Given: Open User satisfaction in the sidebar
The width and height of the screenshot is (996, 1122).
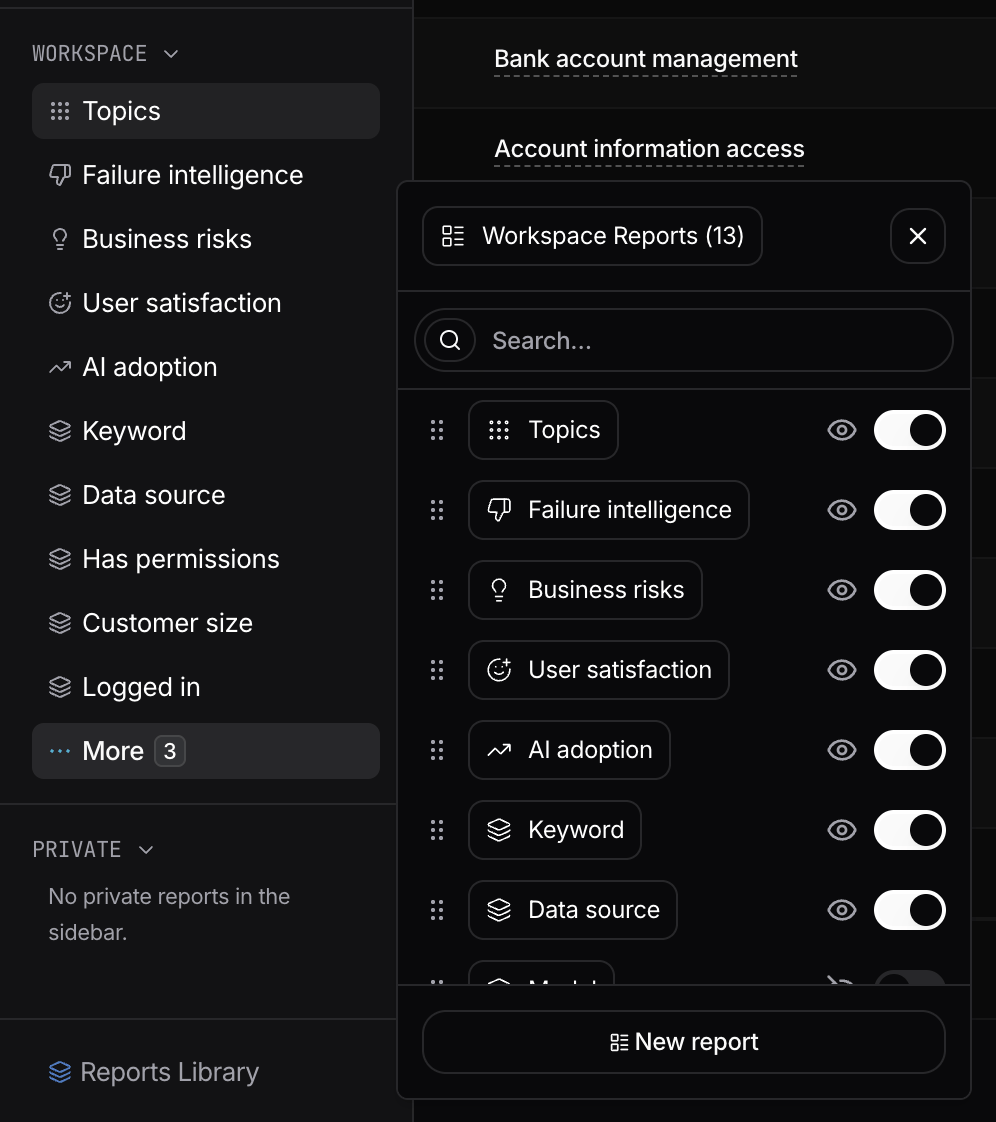Looking at the screenshot, I should (205, 303).
